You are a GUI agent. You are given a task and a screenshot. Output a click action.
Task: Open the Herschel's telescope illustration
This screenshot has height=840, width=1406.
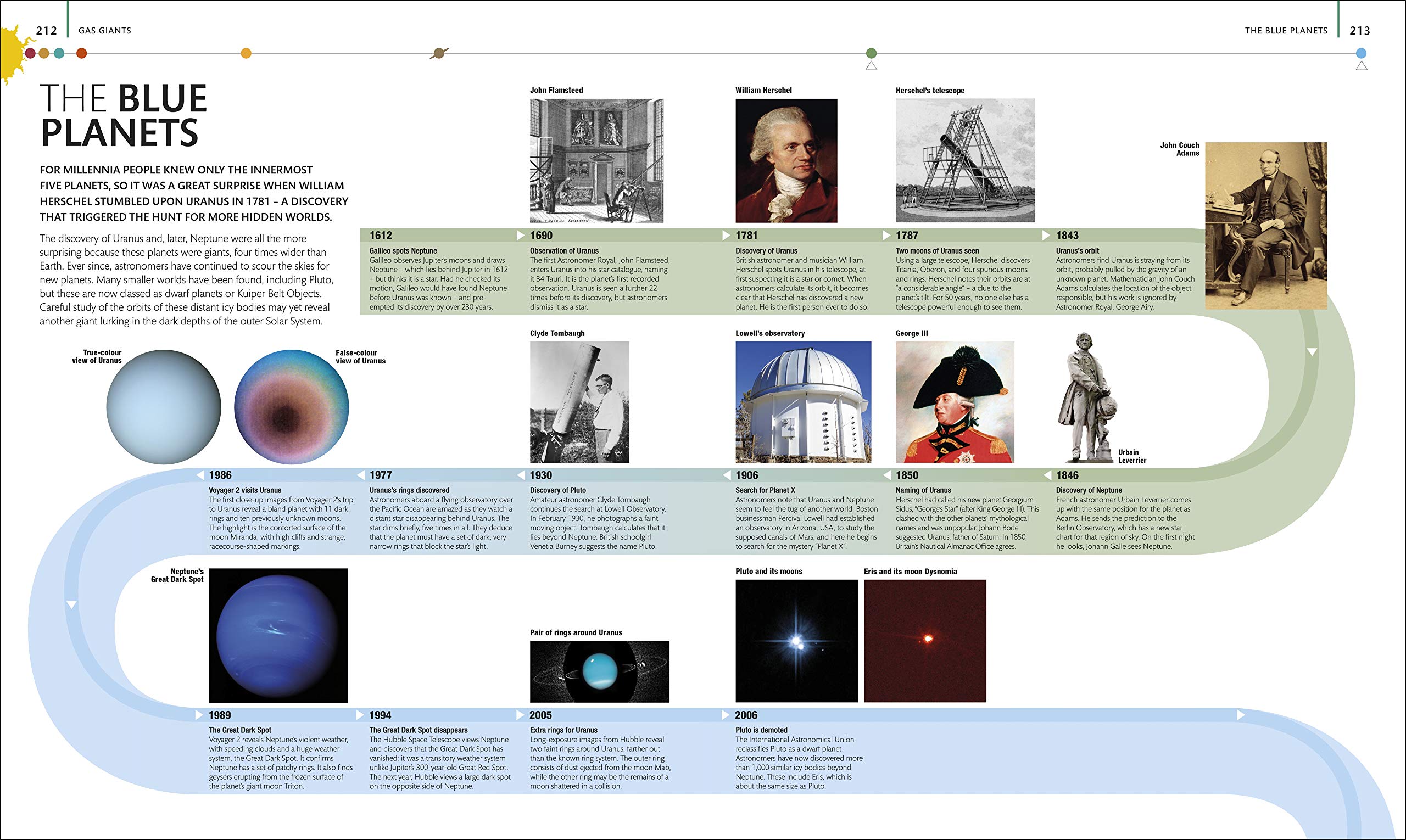[x=965, y=160]
